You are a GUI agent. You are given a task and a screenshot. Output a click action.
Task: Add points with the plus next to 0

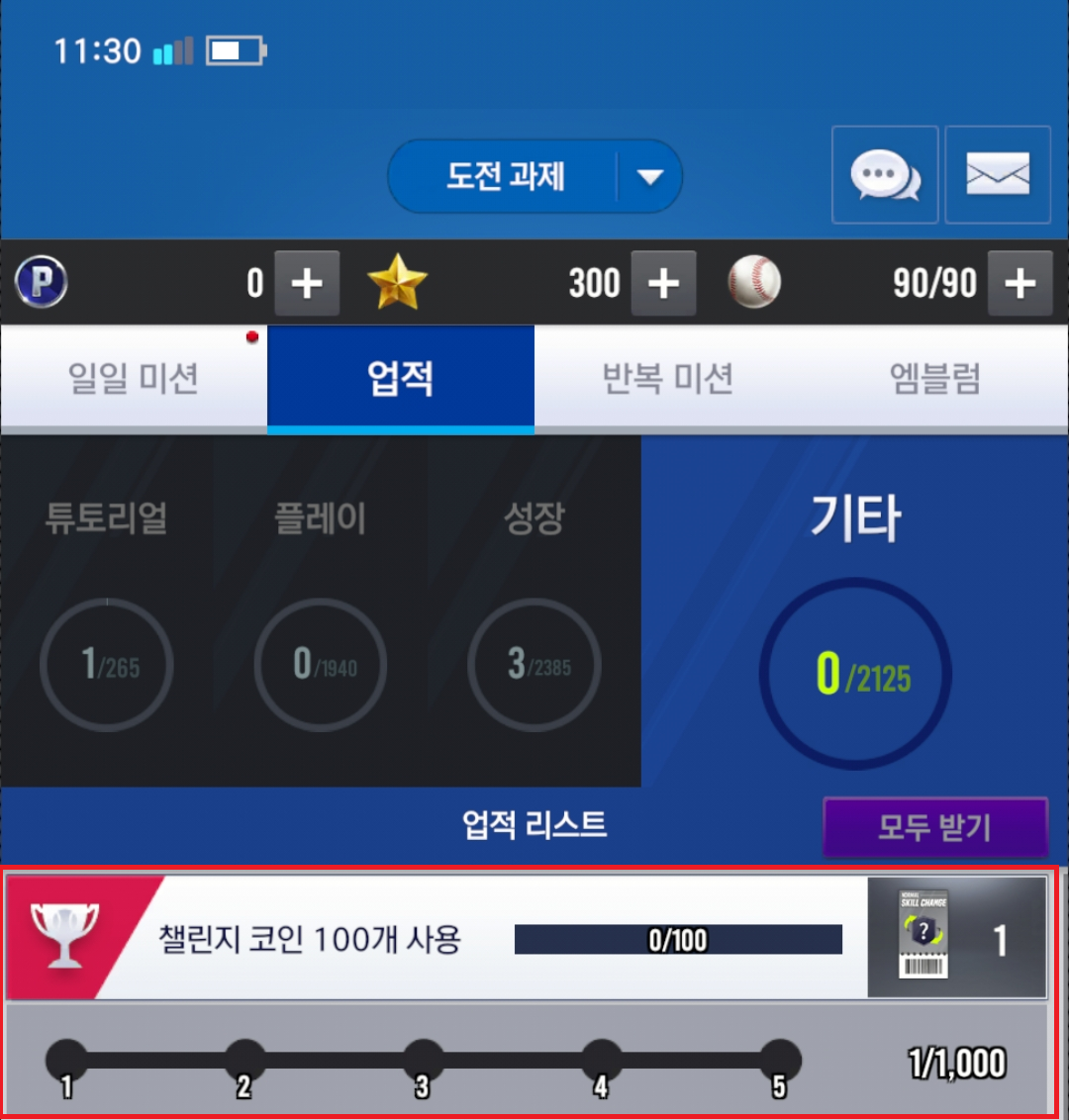307,283
